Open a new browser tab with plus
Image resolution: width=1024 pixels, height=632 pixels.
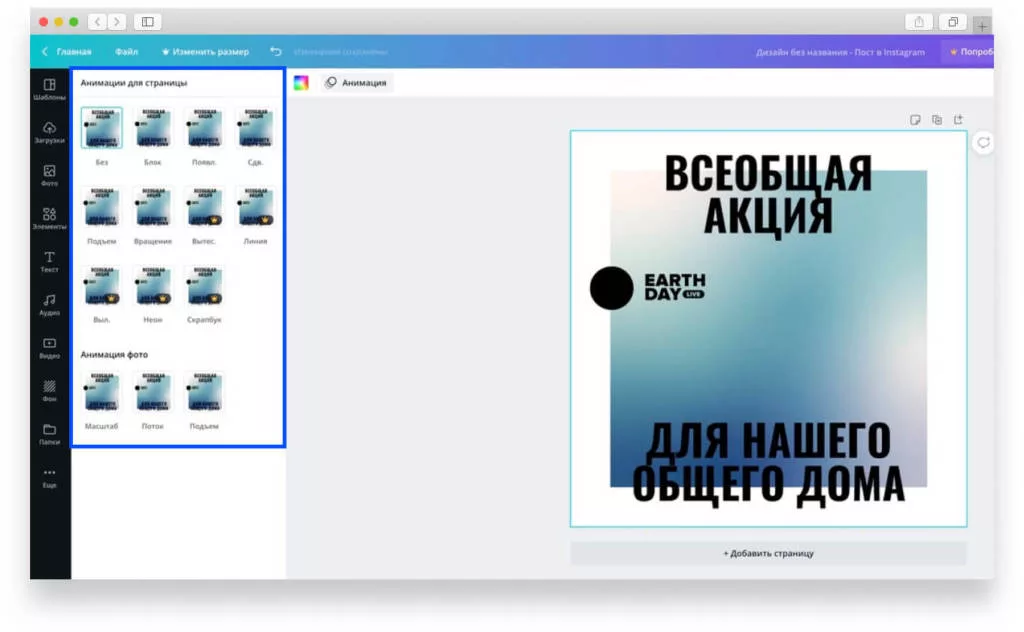[982, 26]
